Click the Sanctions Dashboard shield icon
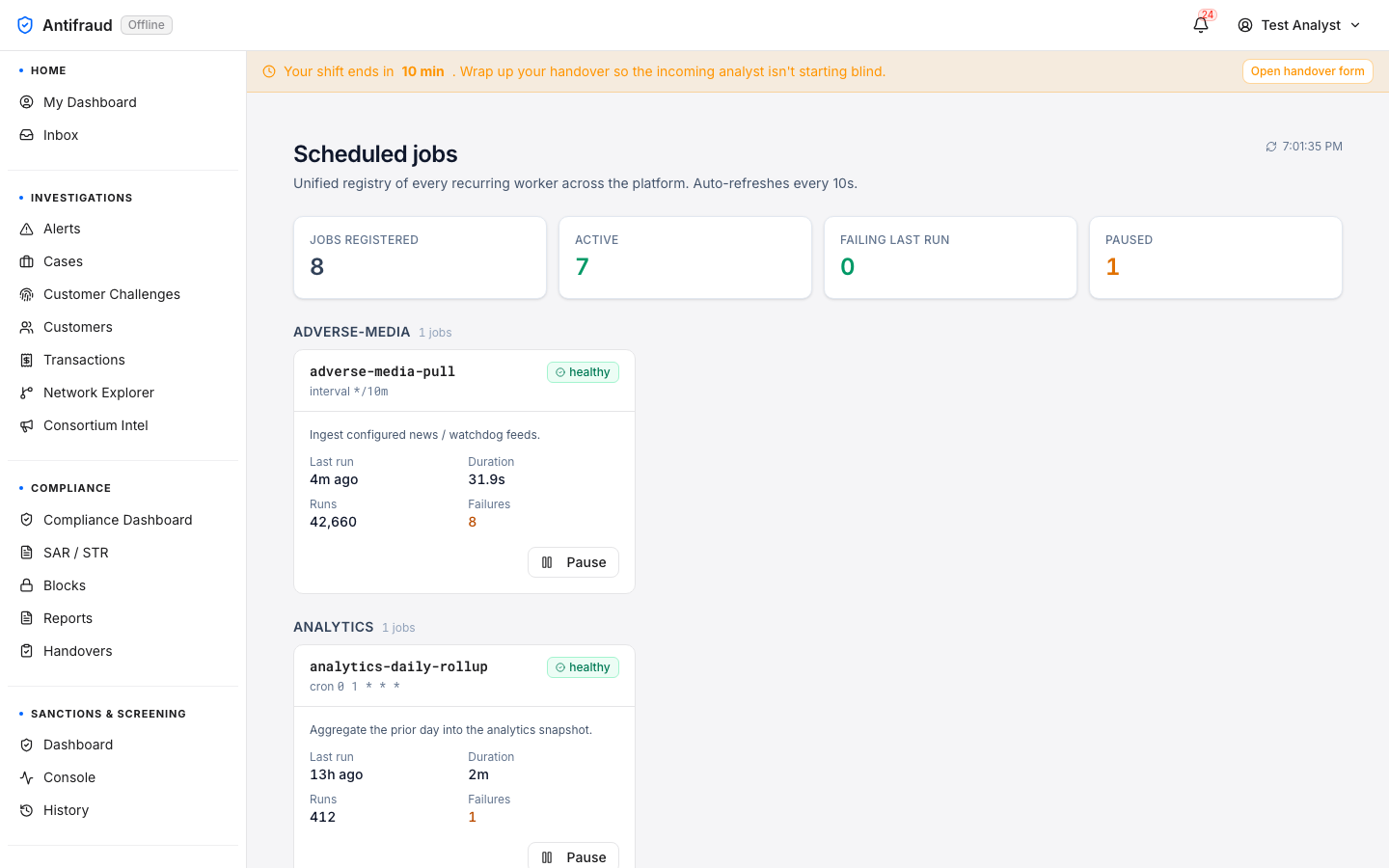 point(27,745)
